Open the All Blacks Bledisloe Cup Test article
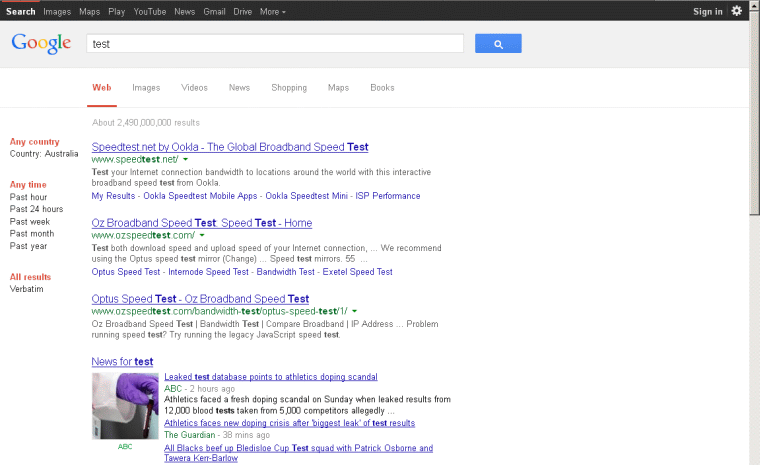 click(298, 453)
